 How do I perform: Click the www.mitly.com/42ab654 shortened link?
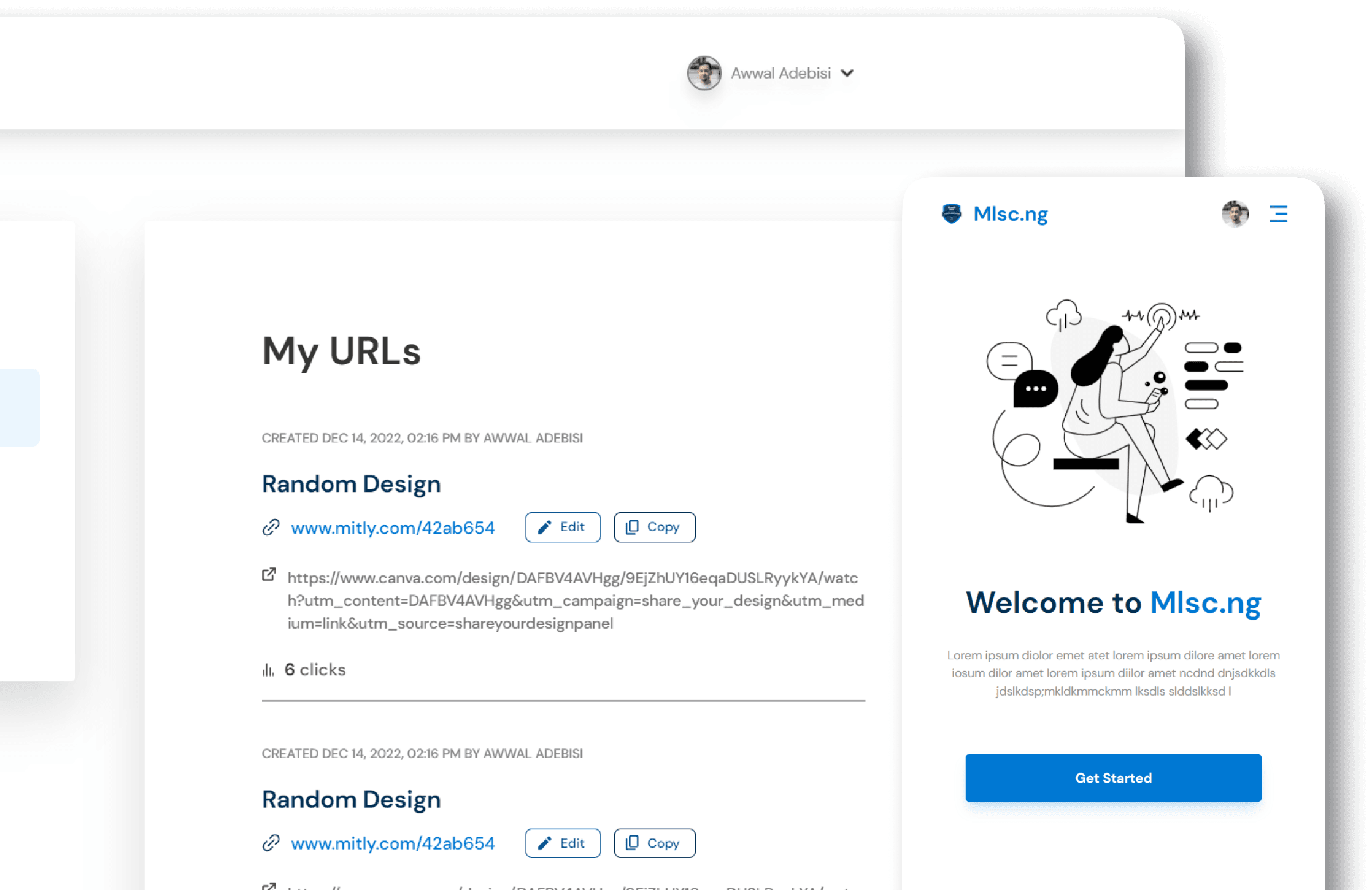tap(393, 527)
